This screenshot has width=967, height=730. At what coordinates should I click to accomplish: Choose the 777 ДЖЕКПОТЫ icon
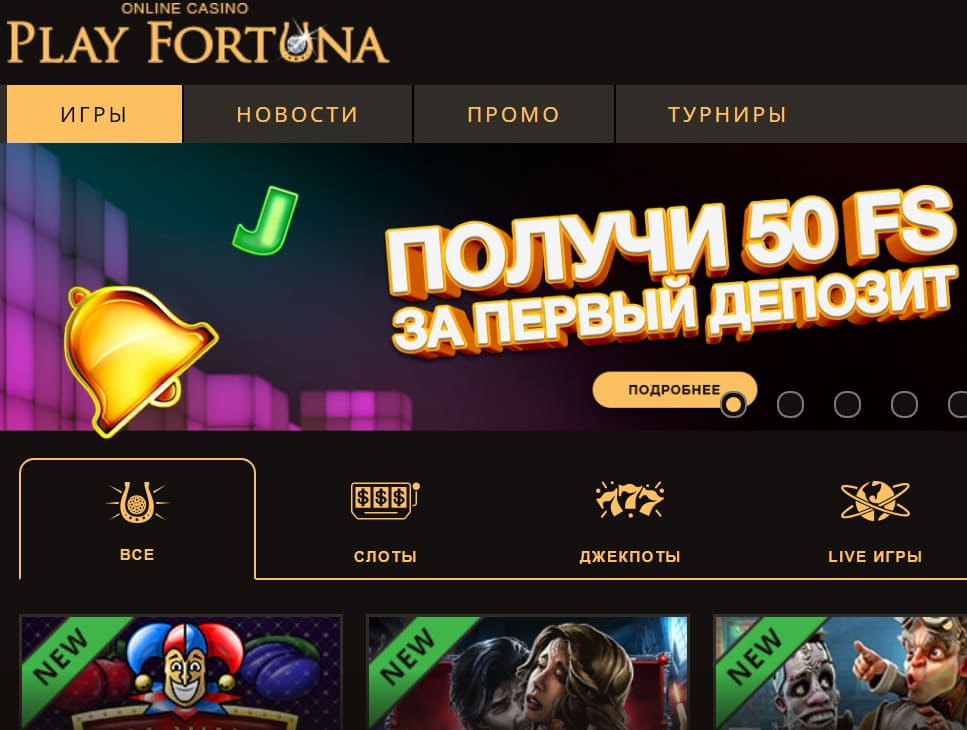click(x=630, y=499)
